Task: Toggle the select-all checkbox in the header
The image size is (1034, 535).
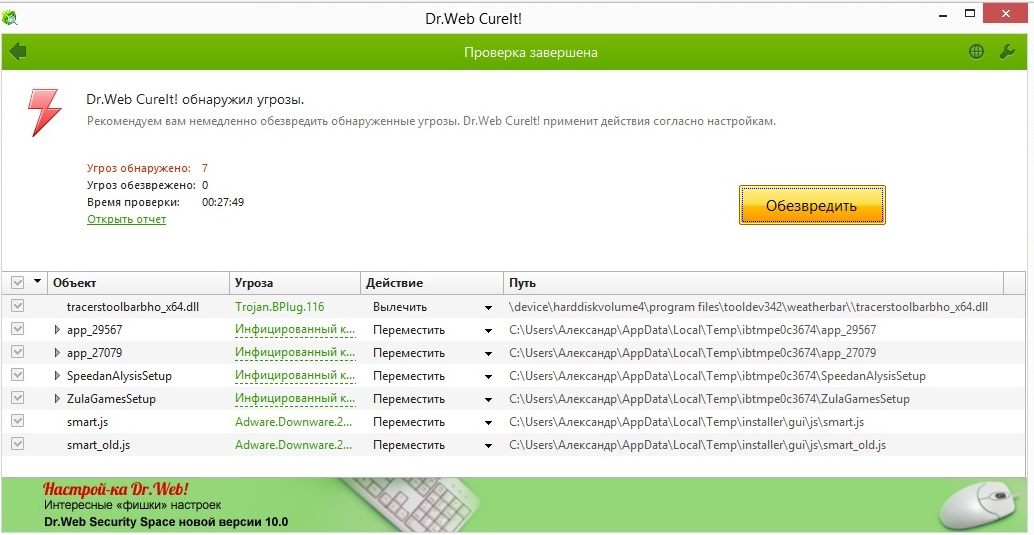Action: click(18, 283)
